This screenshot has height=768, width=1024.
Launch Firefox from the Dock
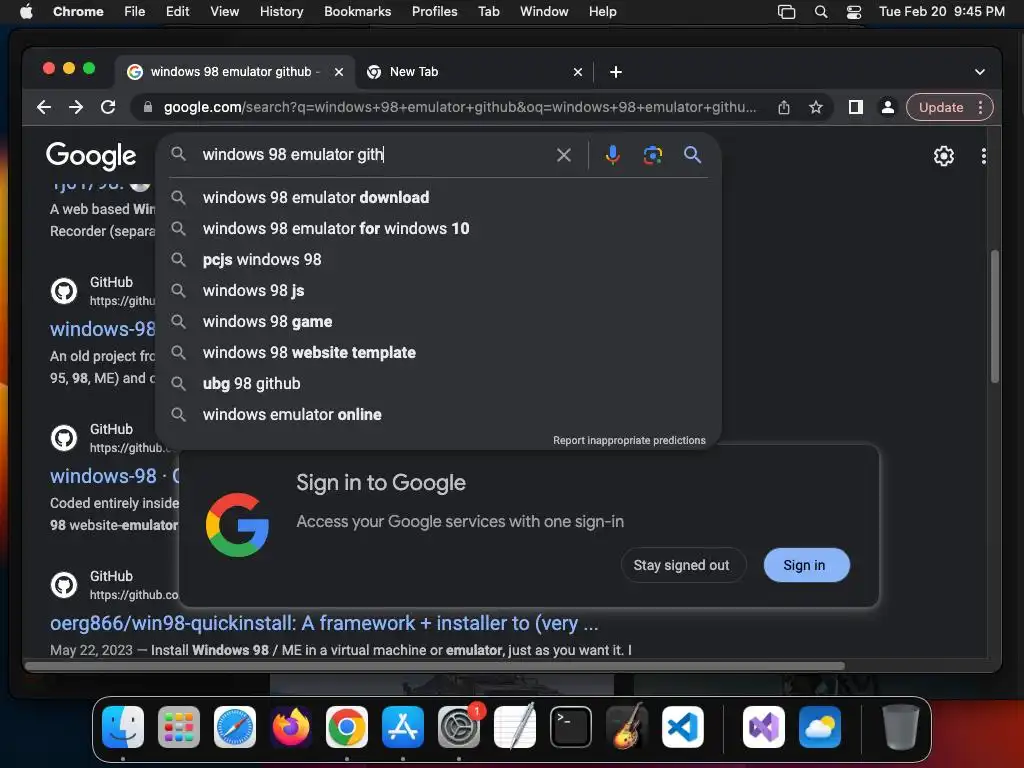[291, 727]
